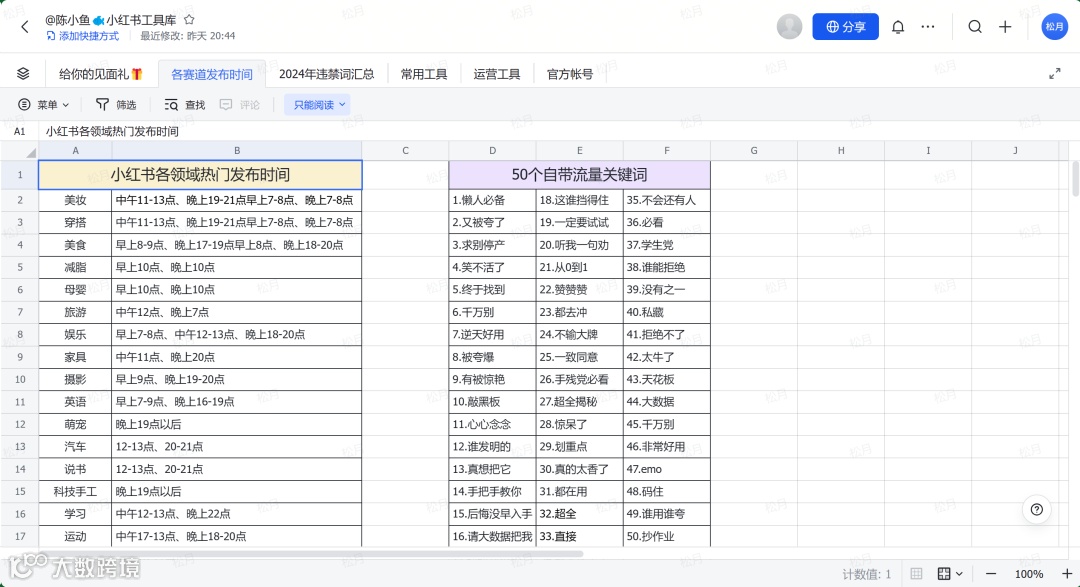The image size is (1080, 587).
Task: Click the 穿搭 cell
Action: (x=75, y=223)
